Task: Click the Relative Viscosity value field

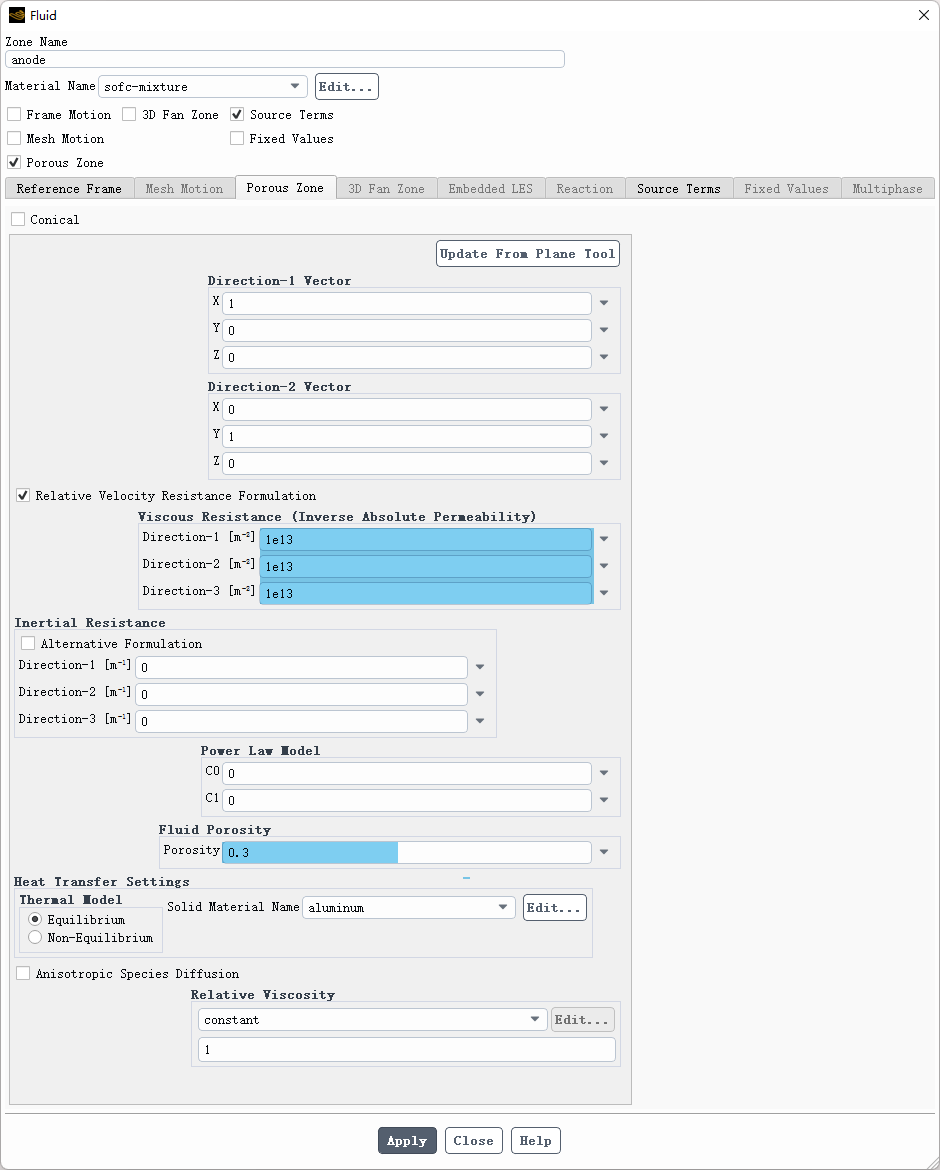Action: coord(407,1049)
